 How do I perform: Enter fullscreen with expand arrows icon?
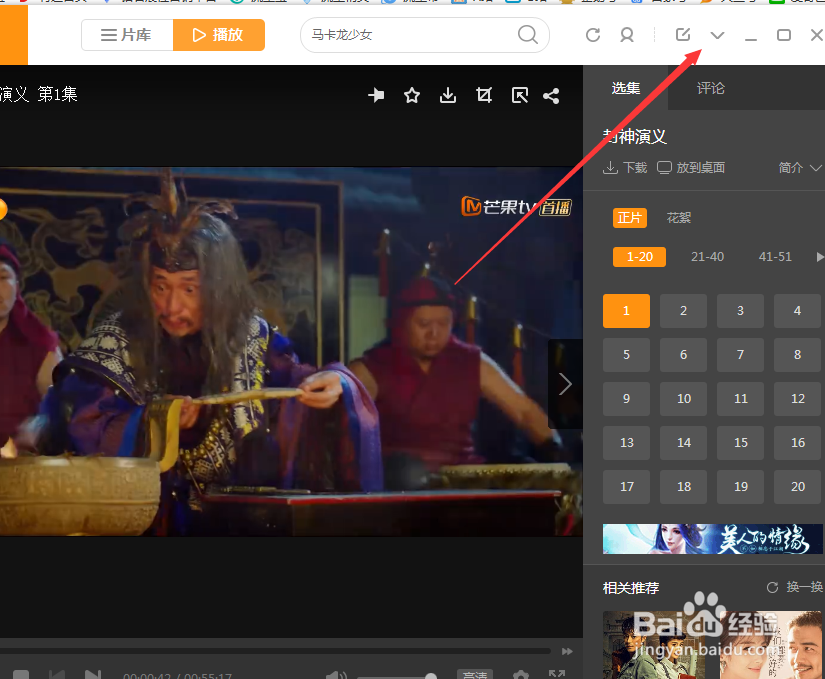pos(557,675)
